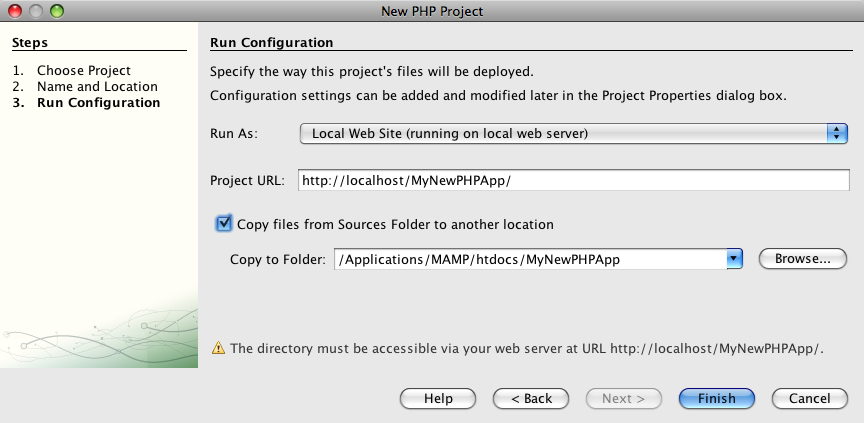This screenshot has width=864, height=423.
Task: Select the bold Run Configuration step
Action: (98, 103)
